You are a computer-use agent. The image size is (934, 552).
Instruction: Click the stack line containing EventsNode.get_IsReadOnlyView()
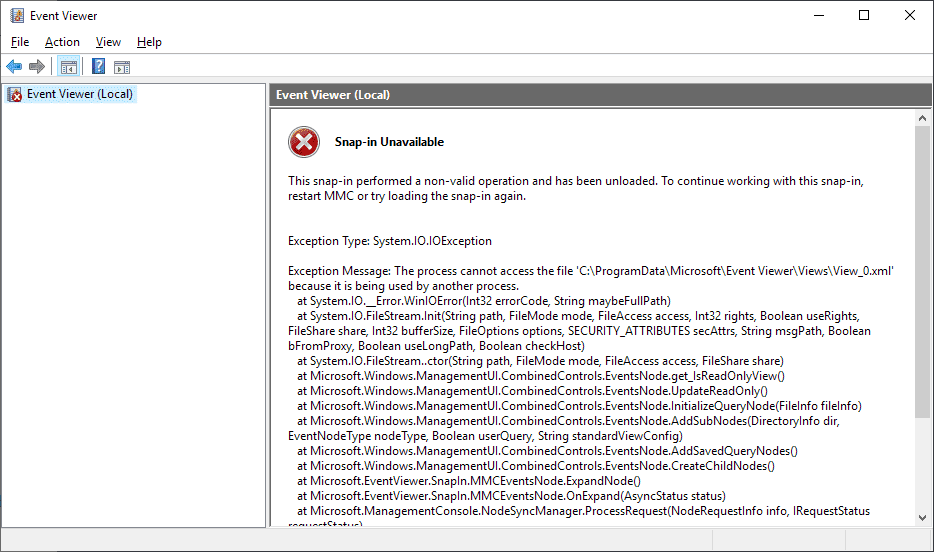(541, 376)
